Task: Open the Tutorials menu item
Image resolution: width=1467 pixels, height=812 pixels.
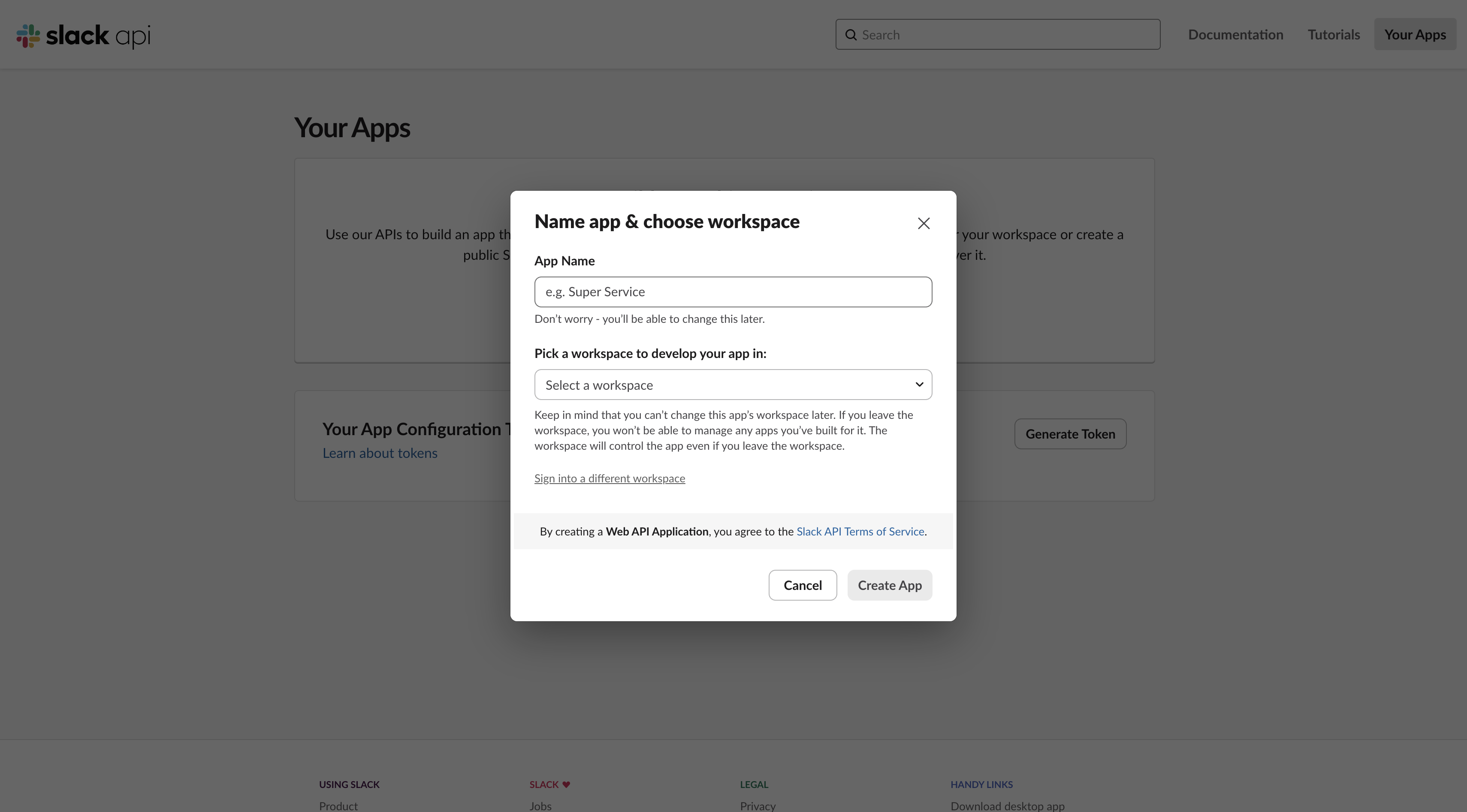Action: point(1334,35)
